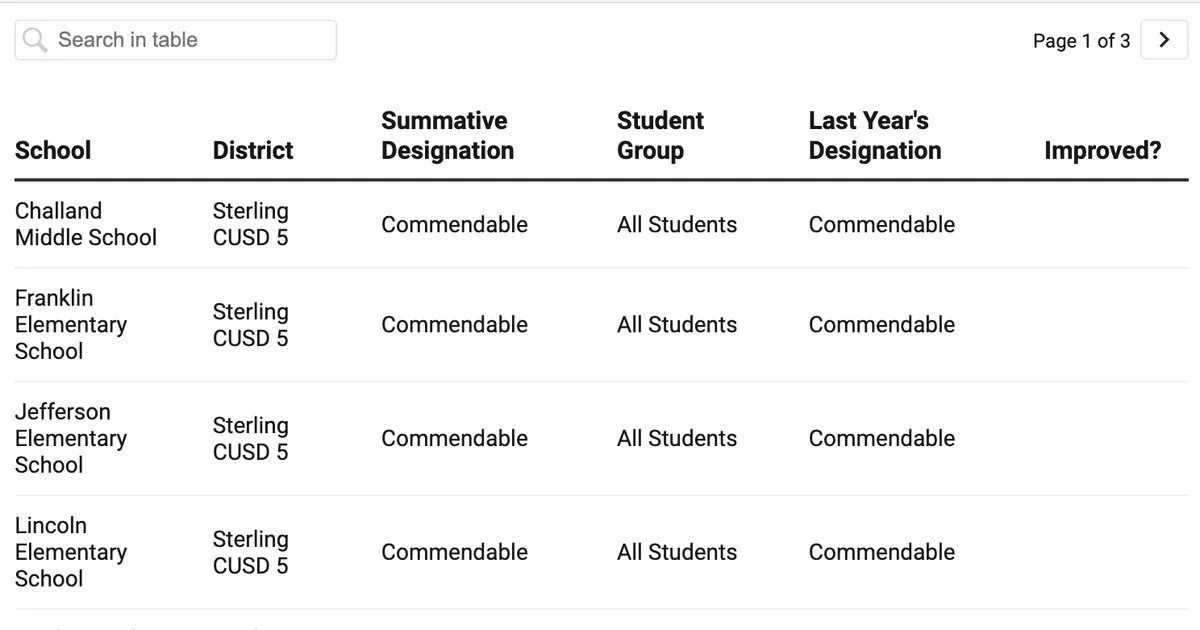The image size is (1200, 630).
Task: Click the search icon inside the table search box
Action: point(34,39)
